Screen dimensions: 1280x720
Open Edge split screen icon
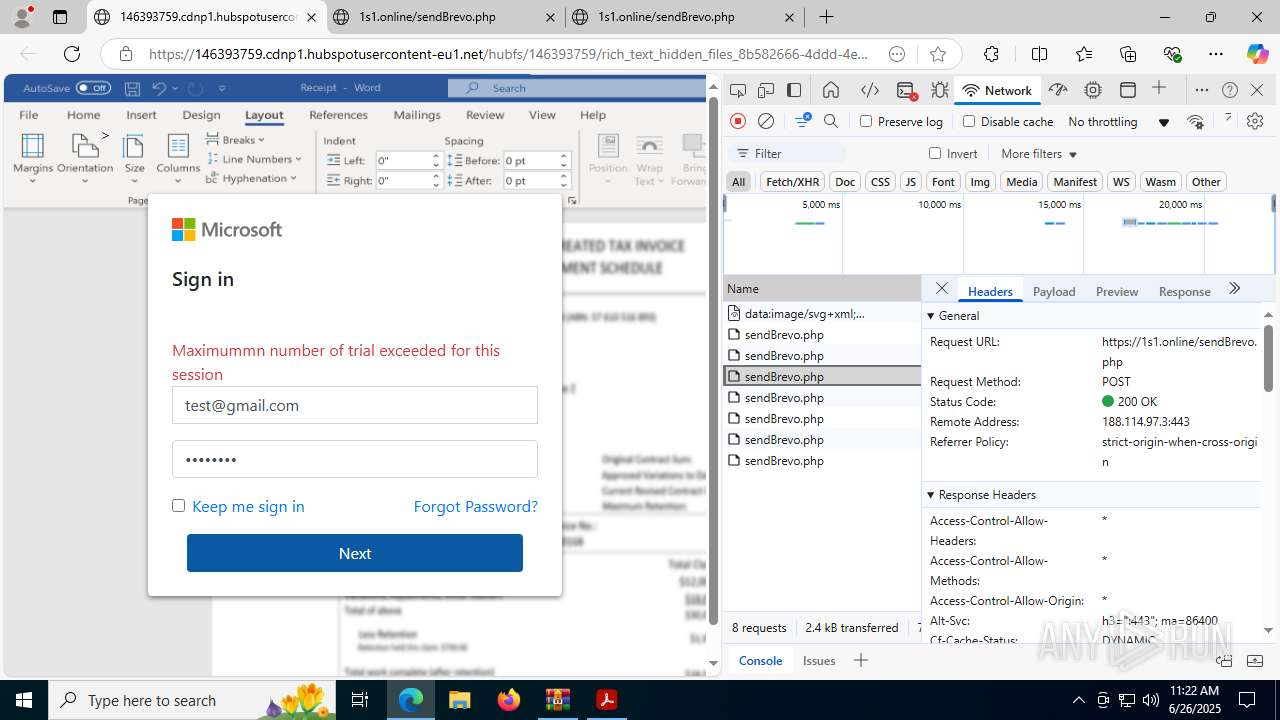tap(1040, 54)
